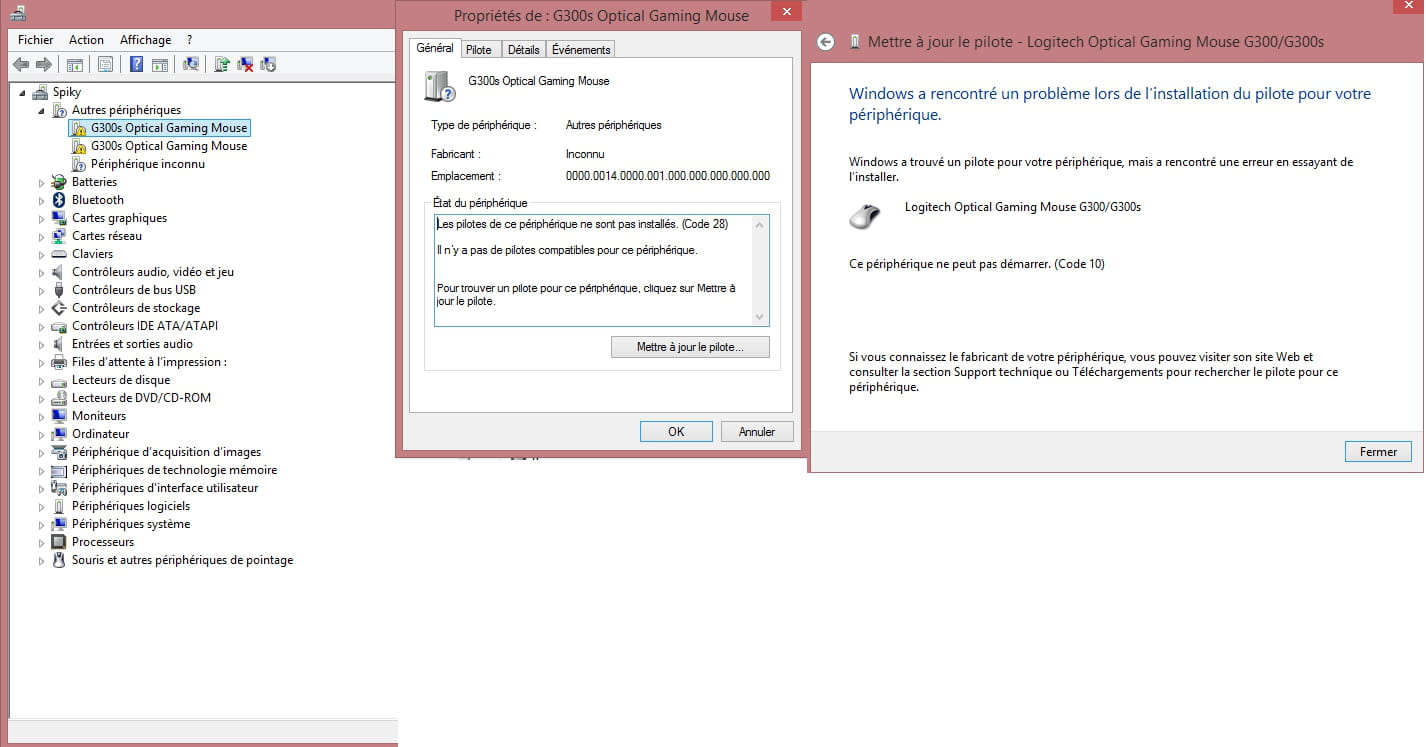Click the Contrôleurs de bus USB icon
The width and height of the screenshot is (1426, 747).
pyautogui.click(x=59, y=290)
